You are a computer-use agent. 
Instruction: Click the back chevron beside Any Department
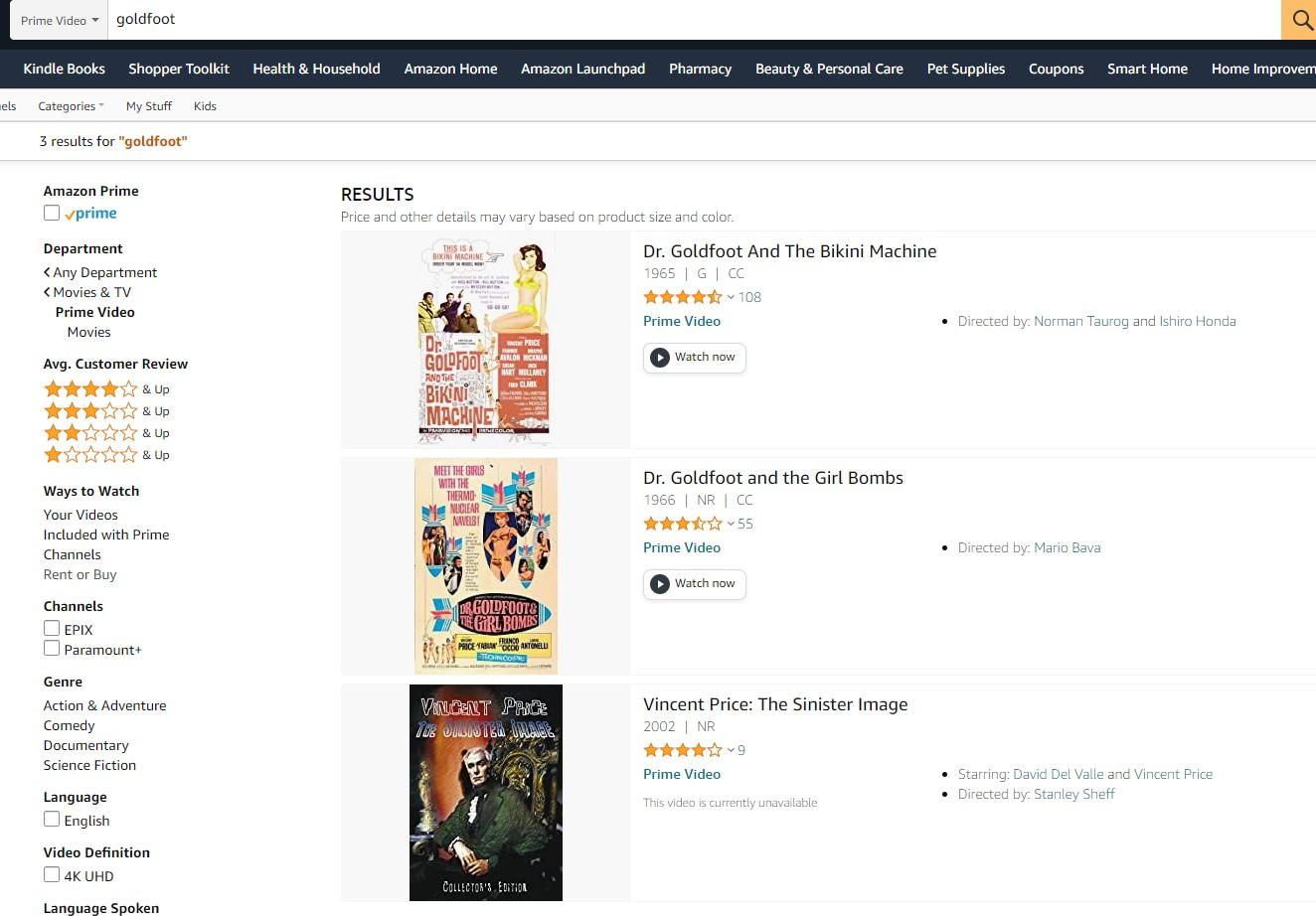click(x=47, y=272)
